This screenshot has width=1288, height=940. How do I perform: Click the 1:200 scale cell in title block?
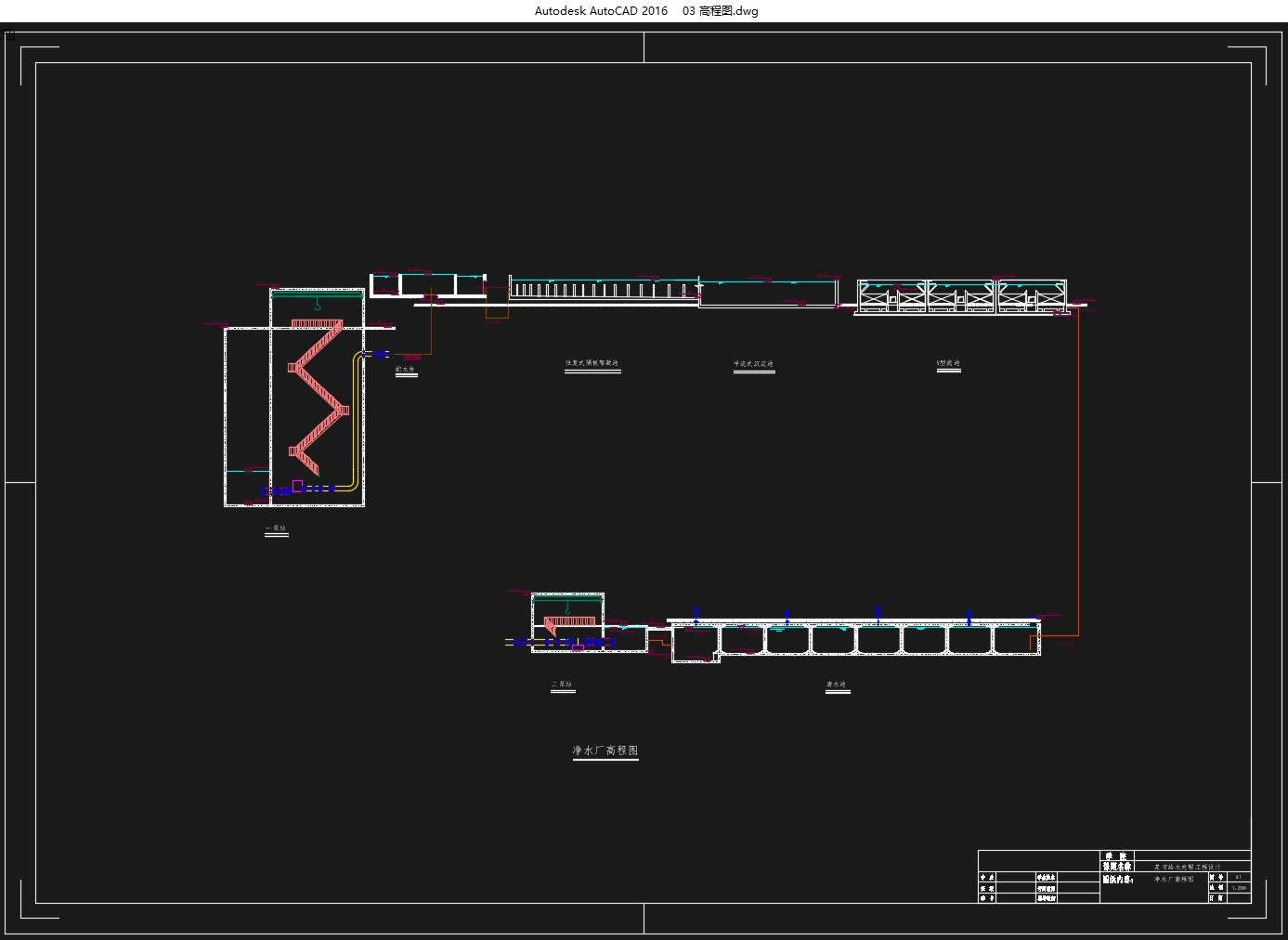[1239, 888]
